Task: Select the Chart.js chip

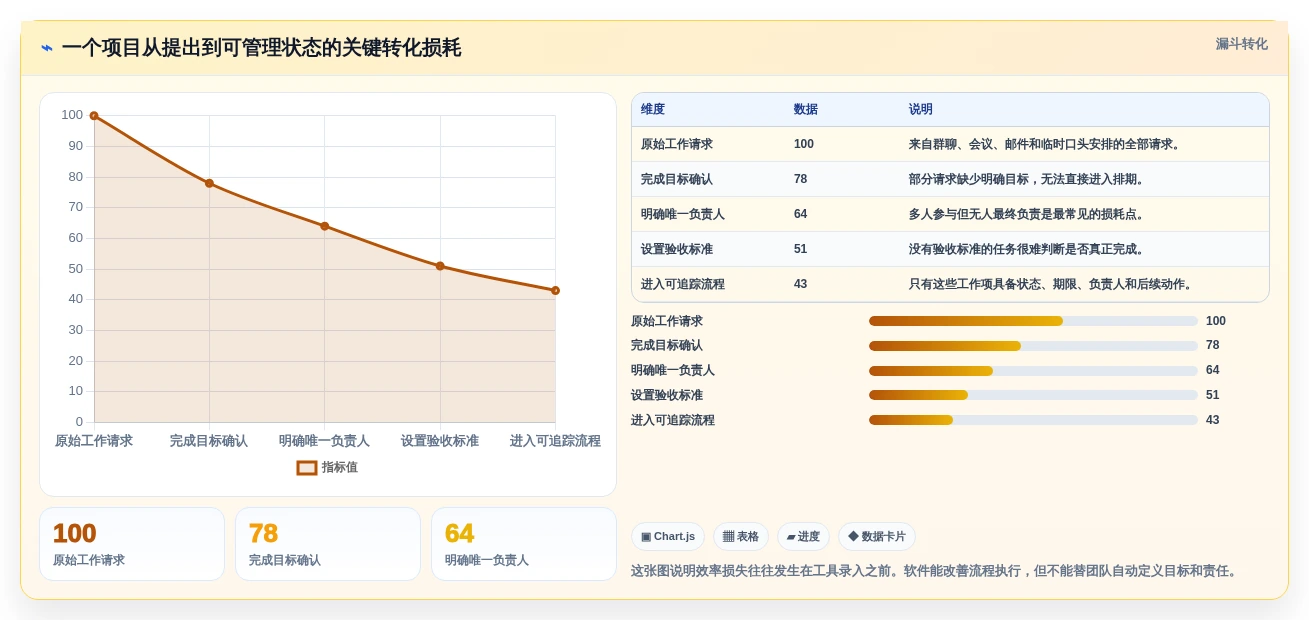Action: (x=667, y=536)
